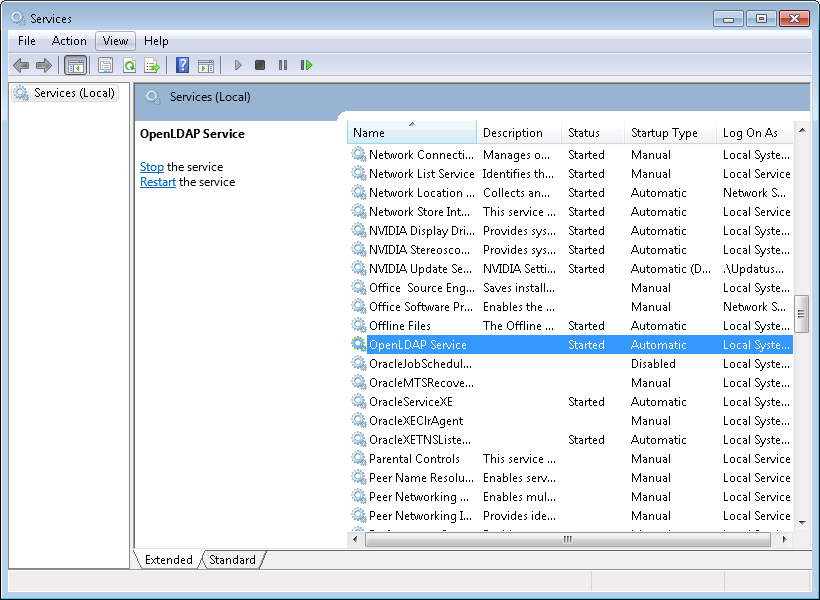
Task: Open the Properties toolbar icon
Action: (x=106, y=65)
